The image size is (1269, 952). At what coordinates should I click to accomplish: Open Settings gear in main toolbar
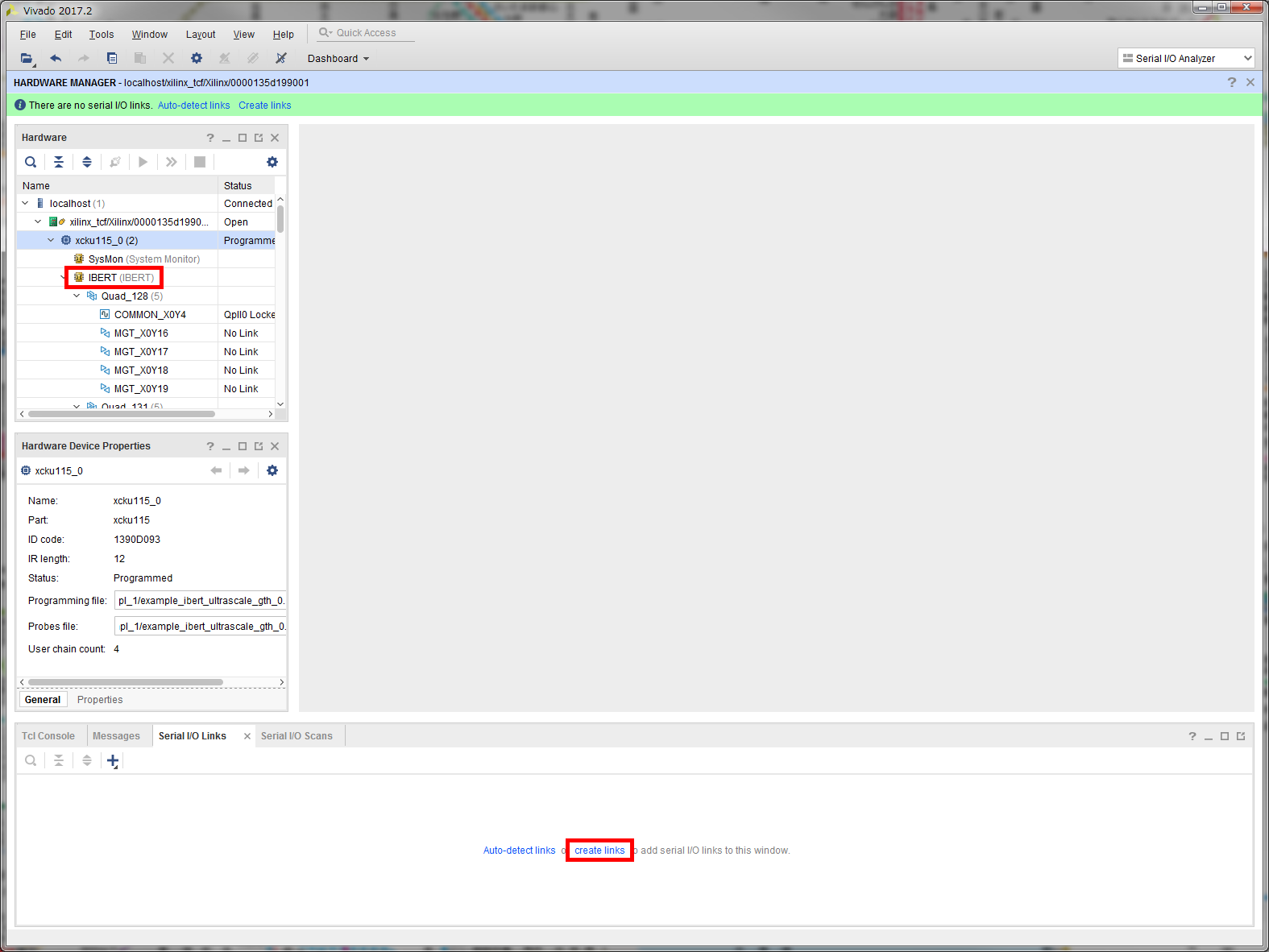click(x=197, y=58)
